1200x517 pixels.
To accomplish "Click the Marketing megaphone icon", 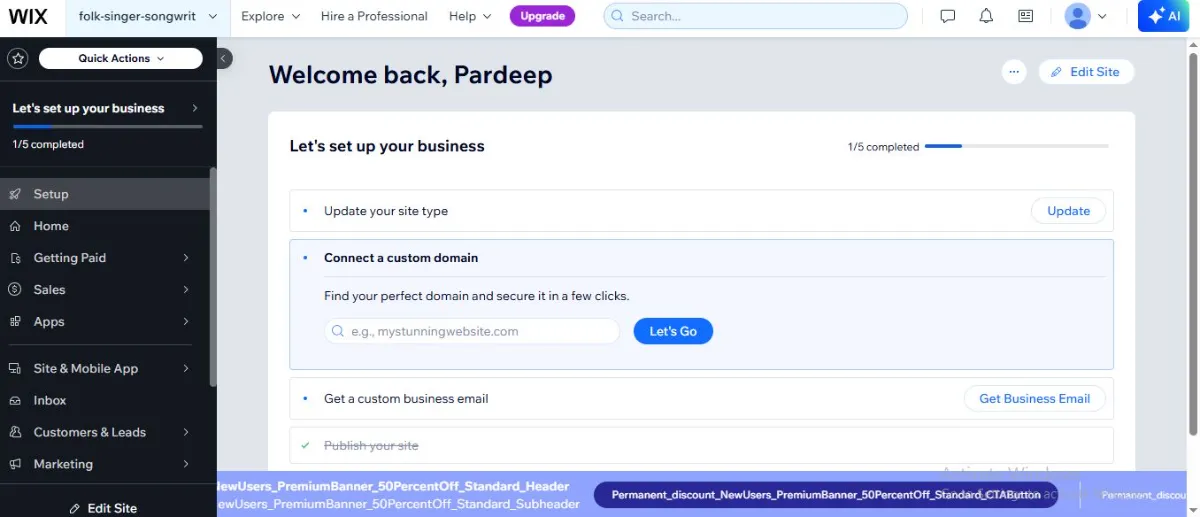I will coord(15,464).
